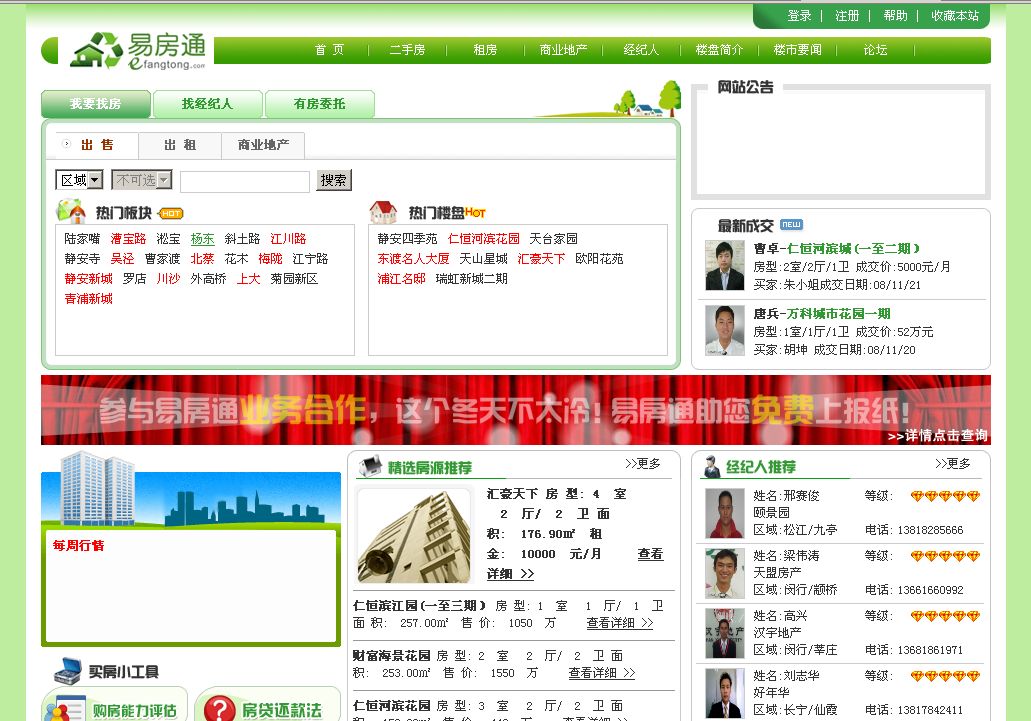Switch to the 出租 tab
Image resolution: width=1031 pixels, height=721 pixels.
point(180,145)
